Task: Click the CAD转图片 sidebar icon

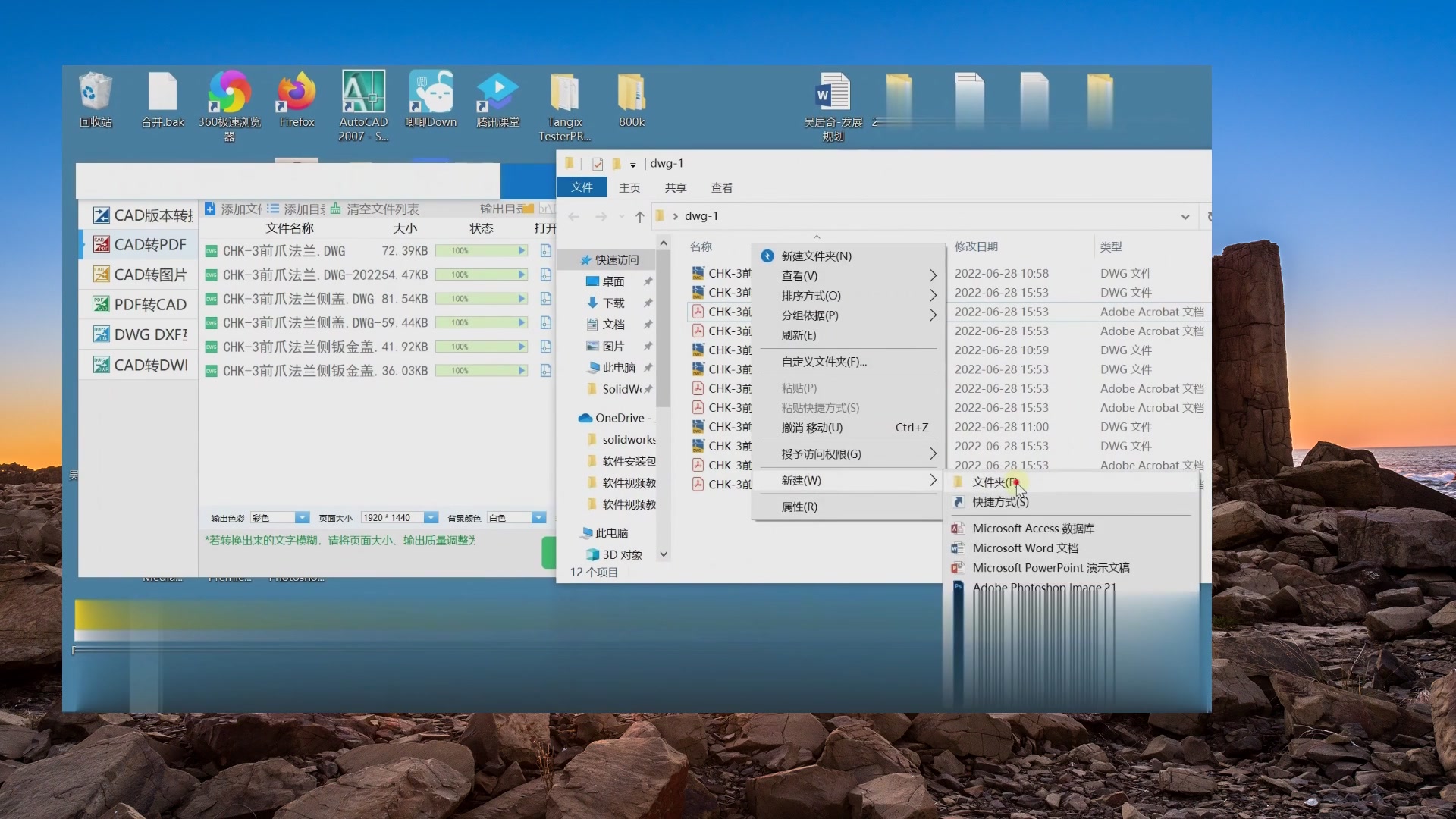Action: coord(101,275)
